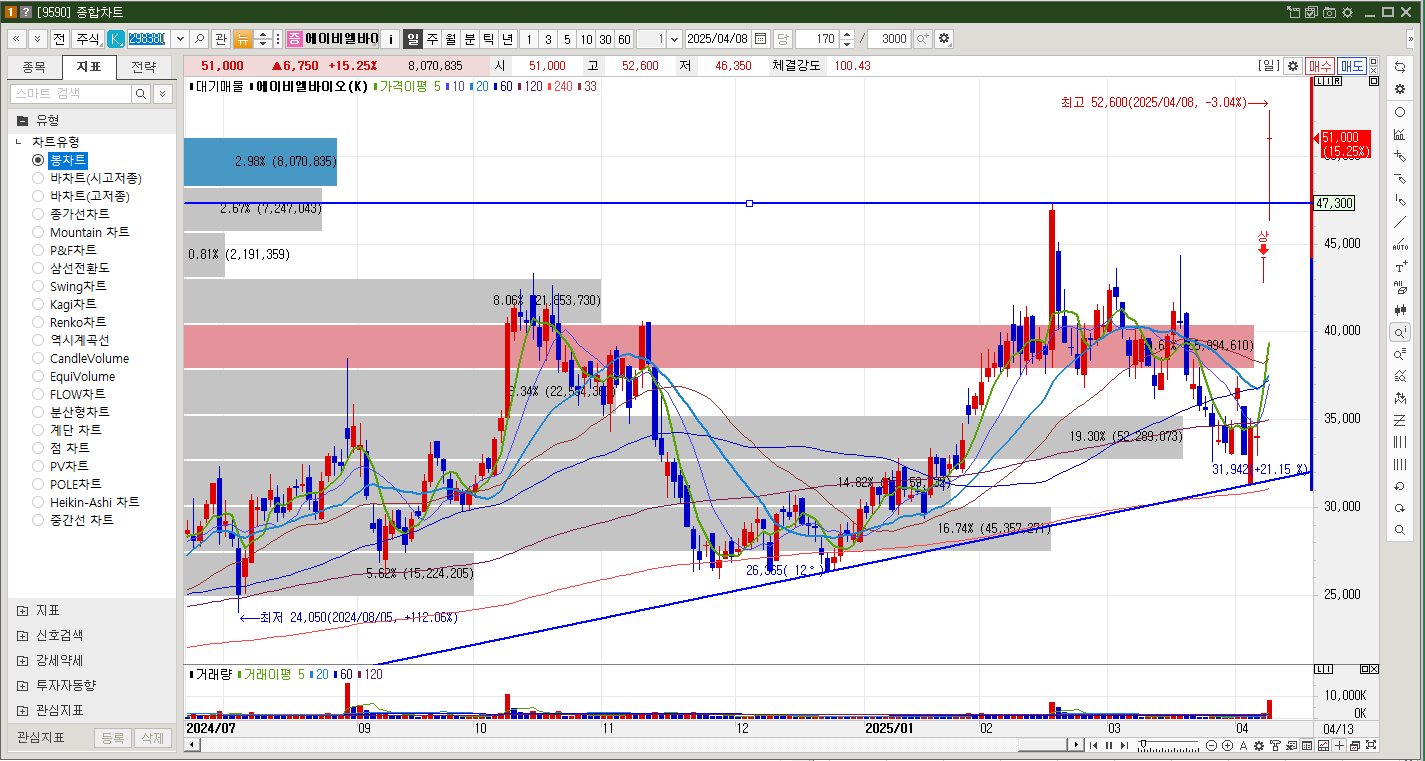This screenshot has width=1425, height=761.
Task: Click the pause playback button
Action: click(1108, 745)
